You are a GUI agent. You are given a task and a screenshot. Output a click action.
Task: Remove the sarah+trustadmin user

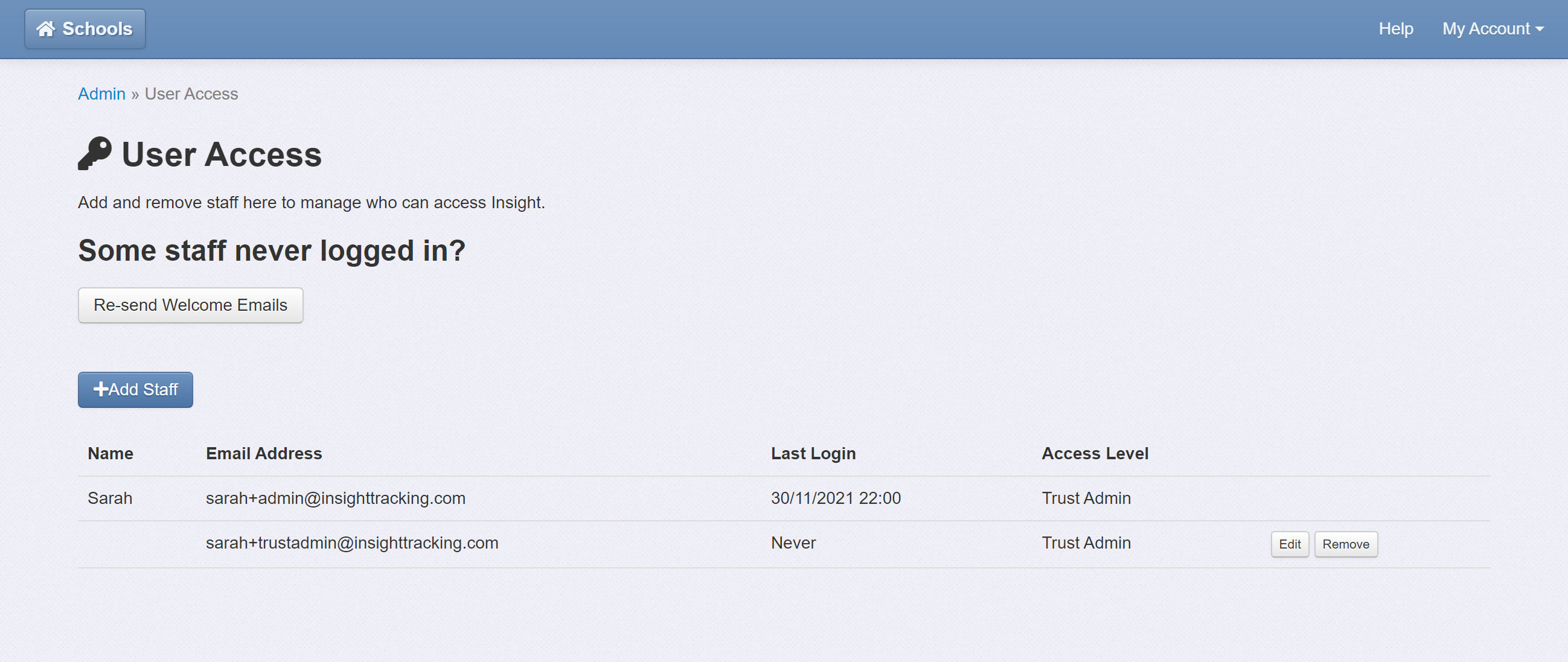tap(1346, 544)
